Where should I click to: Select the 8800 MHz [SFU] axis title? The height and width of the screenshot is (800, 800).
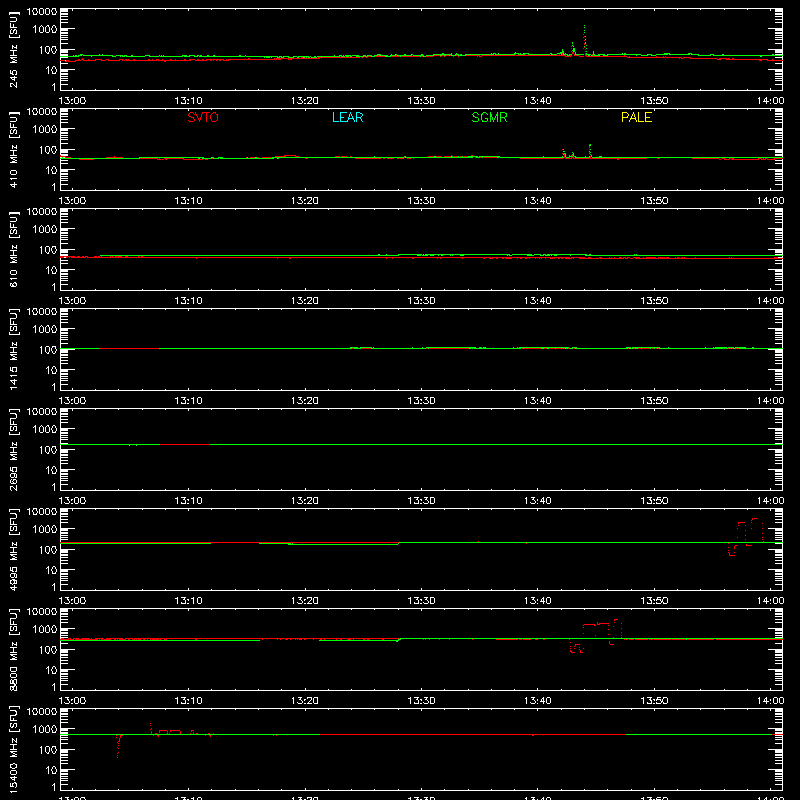click(x=13, y=649)
